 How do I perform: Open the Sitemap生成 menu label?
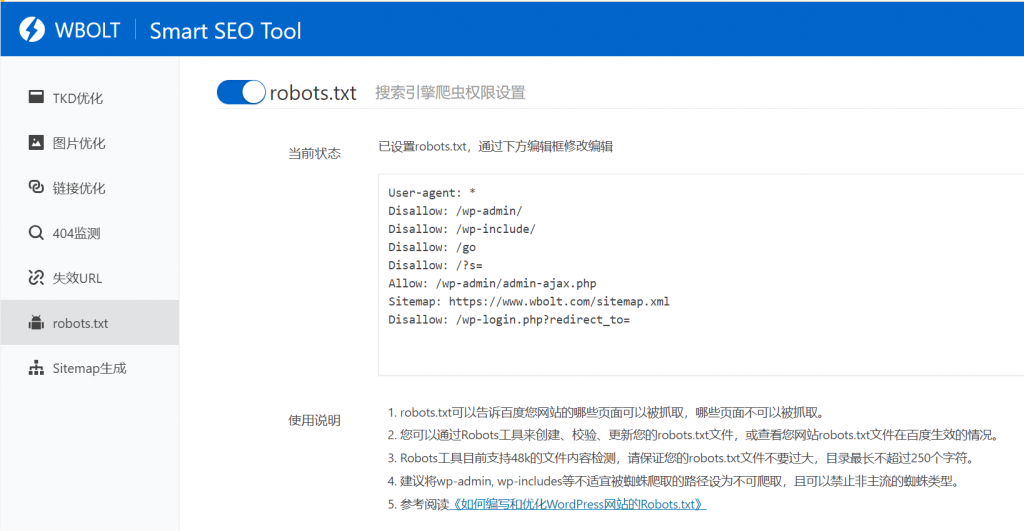89,368
